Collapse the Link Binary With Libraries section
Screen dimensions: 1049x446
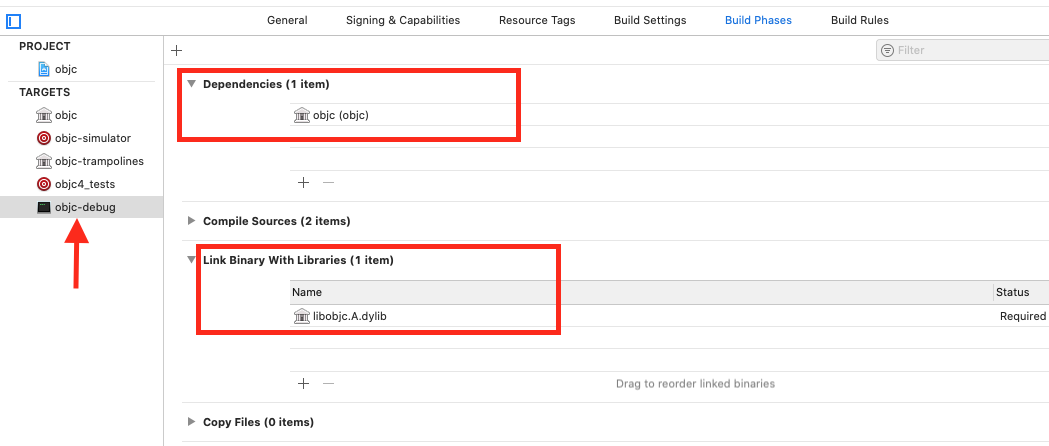tap(191, 260)
